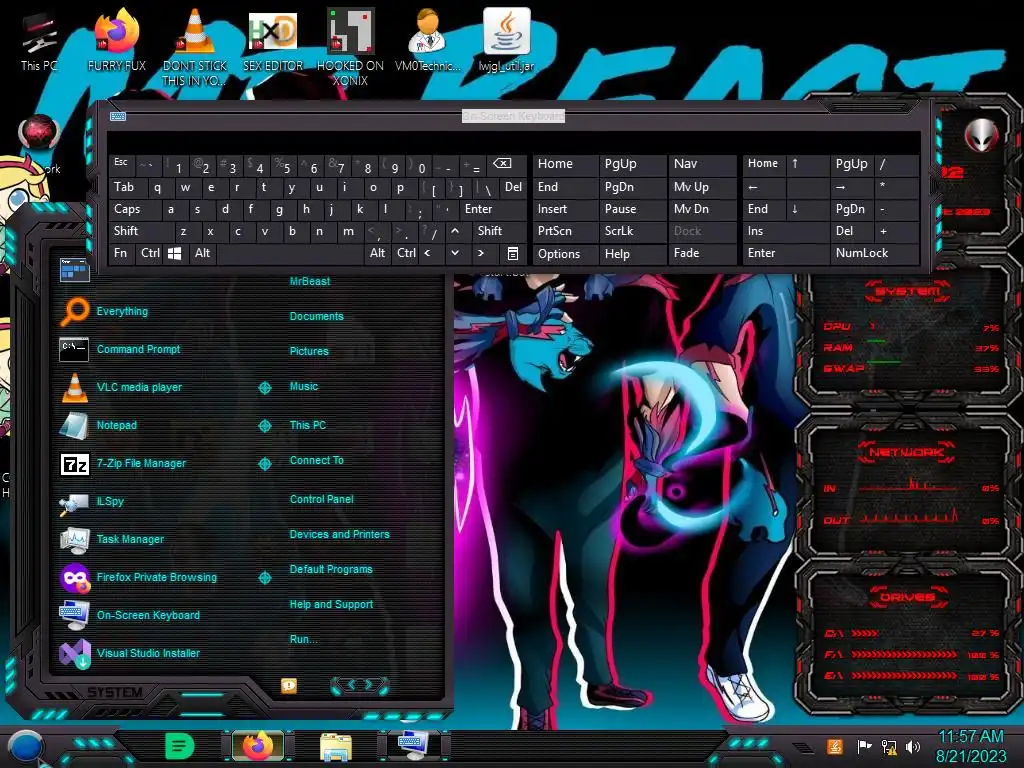
Task: Click the Enter key beside the quote key
Action: click(493, 209)
